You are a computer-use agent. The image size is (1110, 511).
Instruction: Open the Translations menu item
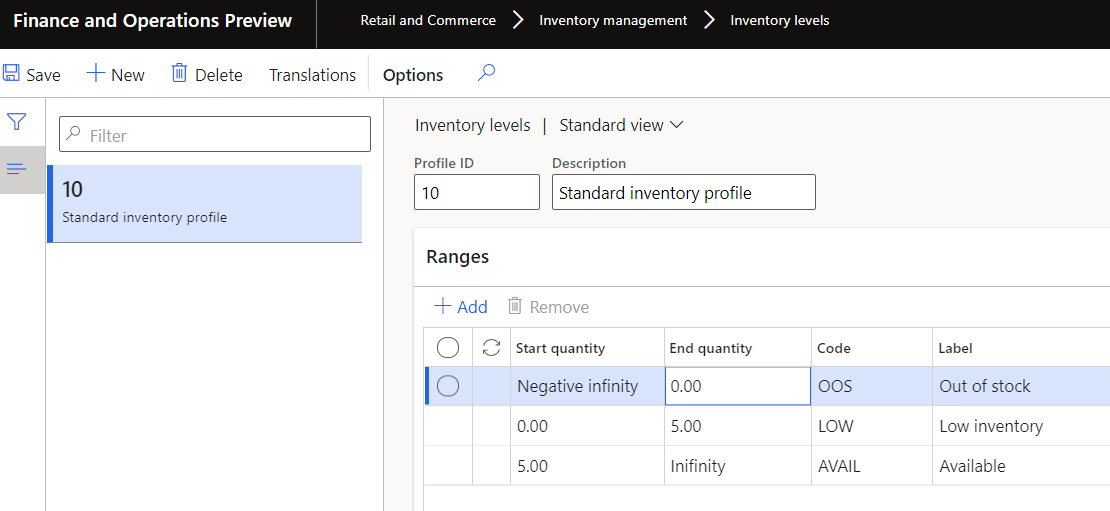pos(312,75)
